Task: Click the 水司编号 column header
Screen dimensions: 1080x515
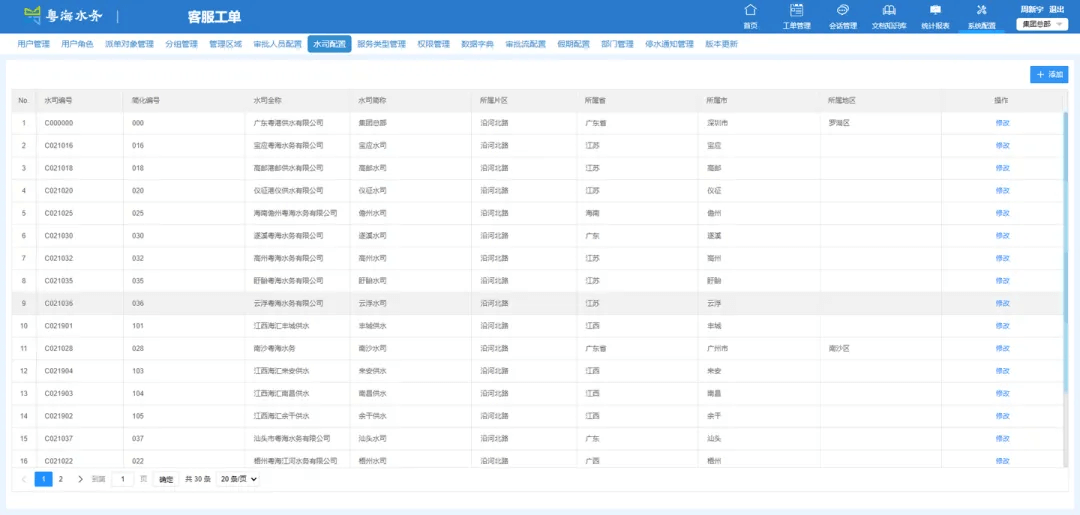Action: (59, 101)
